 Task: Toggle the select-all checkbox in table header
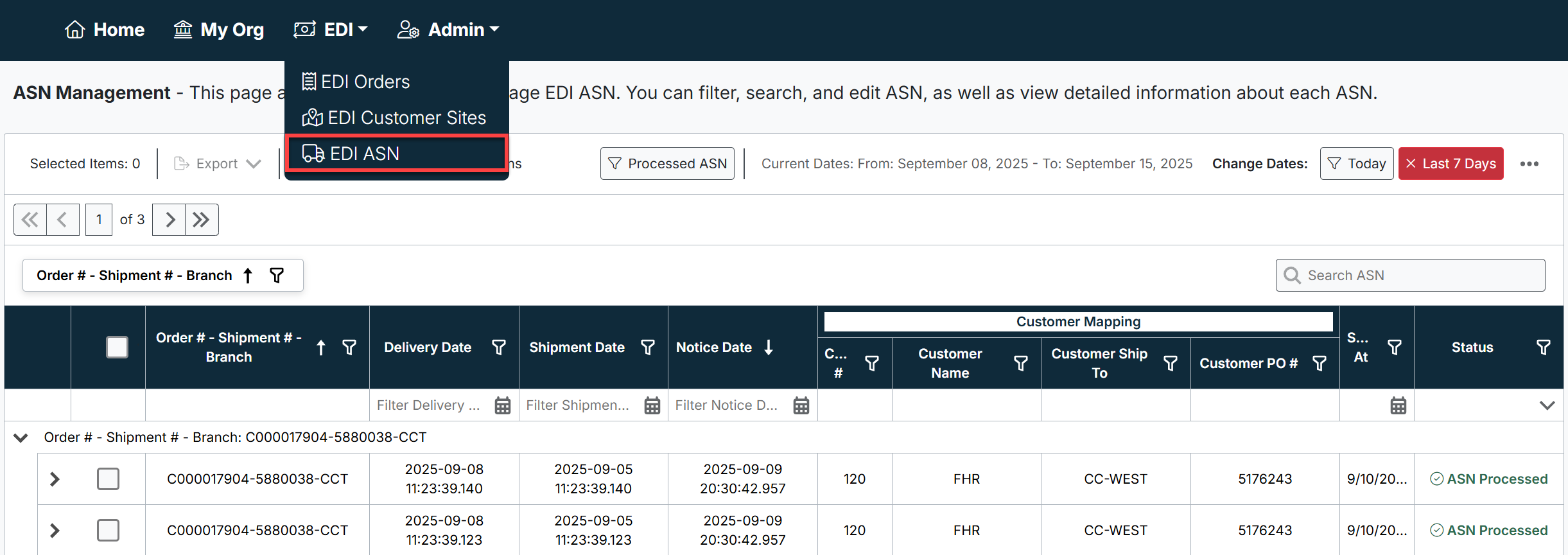(x=117, y=348)
